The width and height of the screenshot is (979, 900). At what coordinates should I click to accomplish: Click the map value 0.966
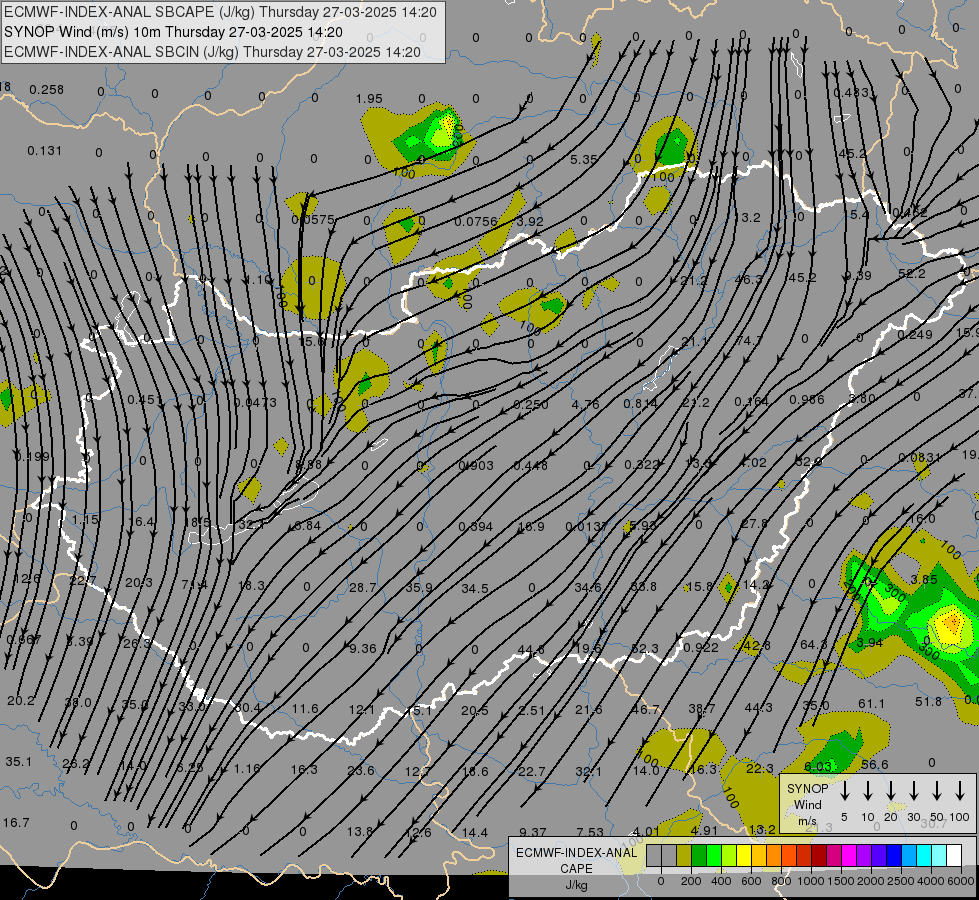click(807, 399)
